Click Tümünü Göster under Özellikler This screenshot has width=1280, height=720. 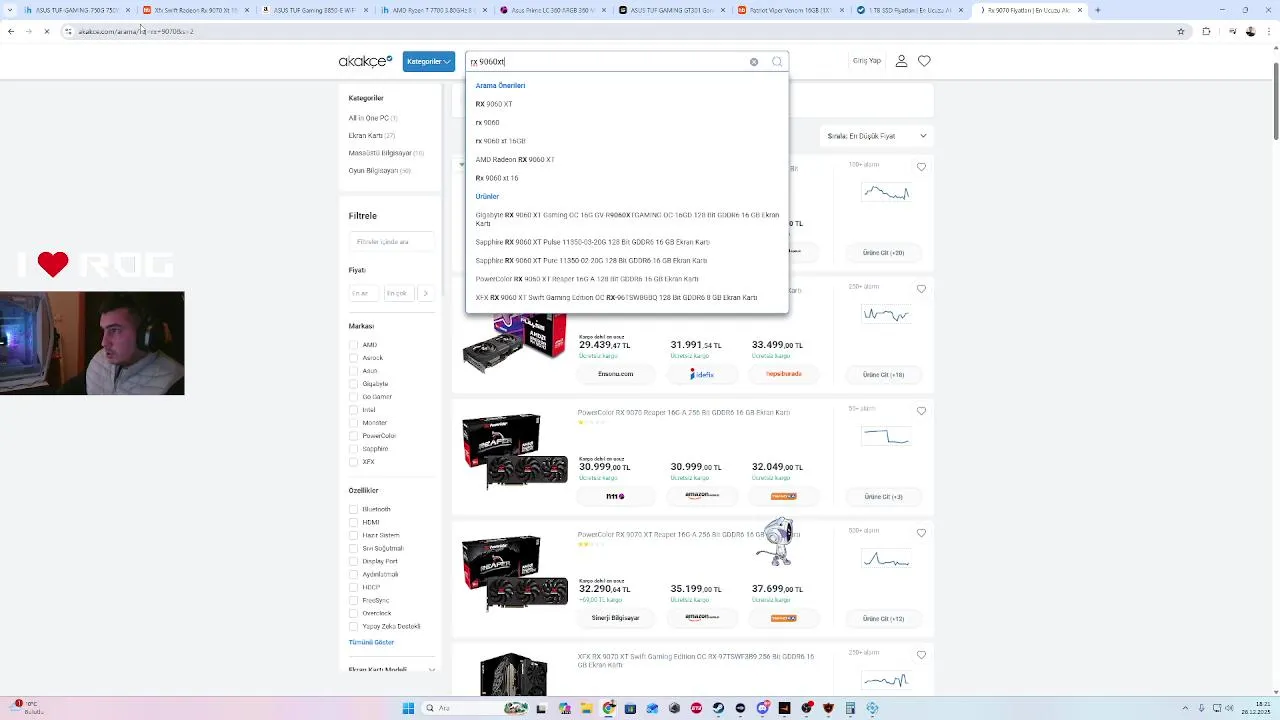point(371,642)
